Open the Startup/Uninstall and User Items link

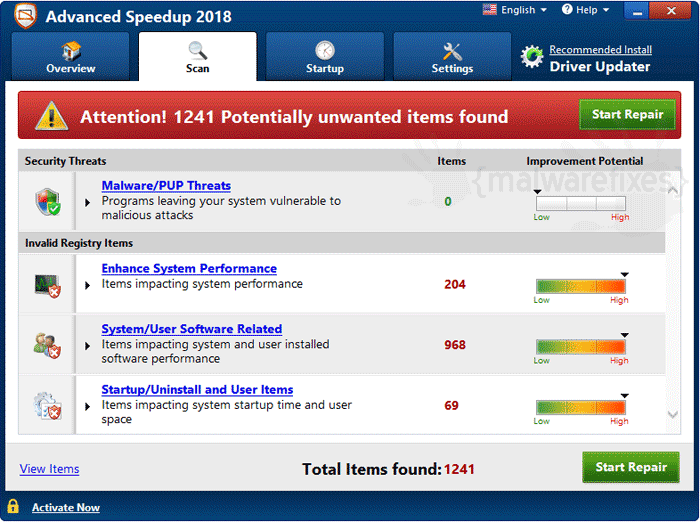point(197,390)
